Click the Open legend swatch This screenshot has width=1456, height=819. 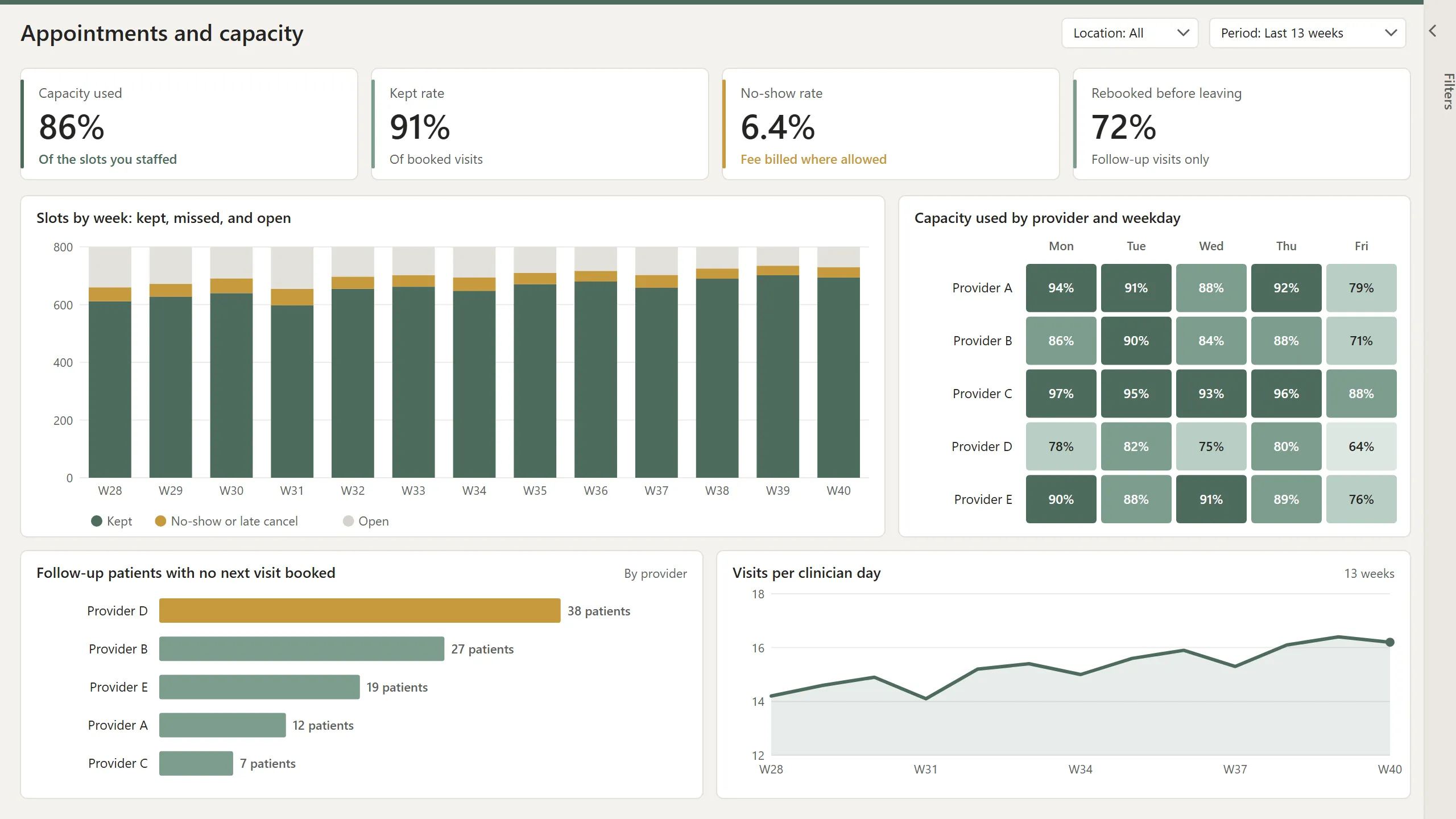[348, 521]
